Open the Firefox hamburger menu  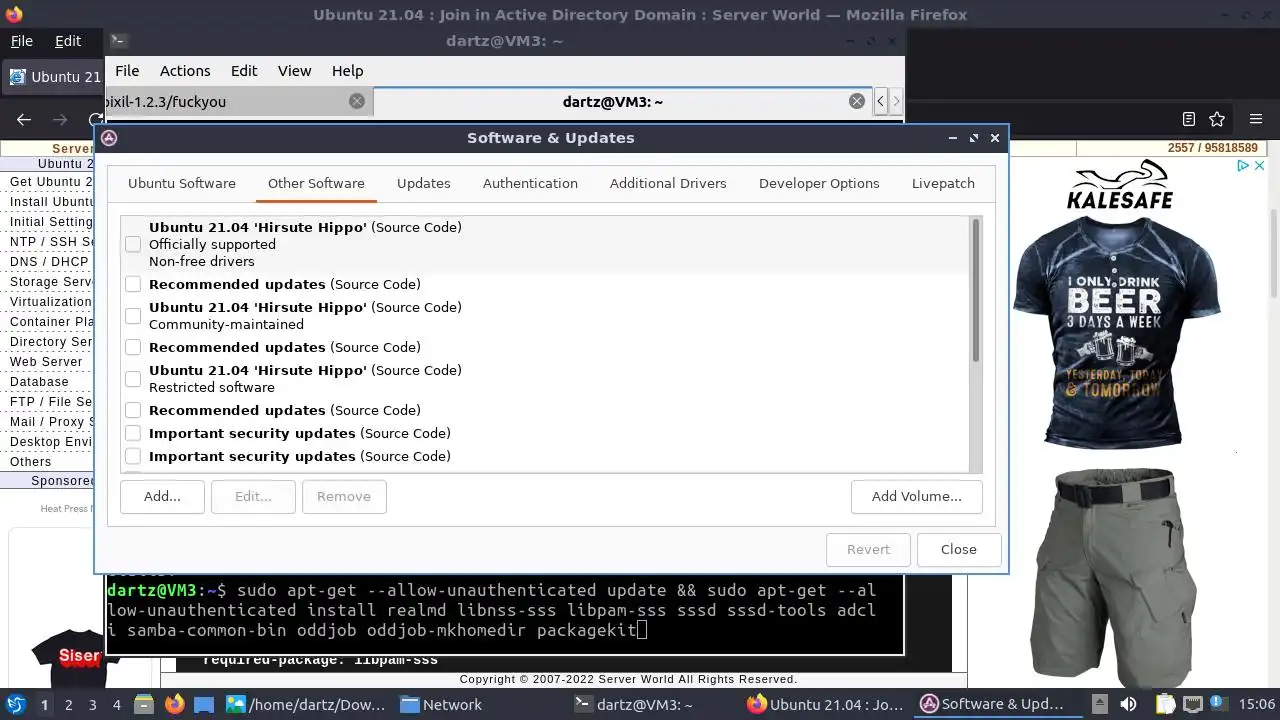[x=1256, y=119]
